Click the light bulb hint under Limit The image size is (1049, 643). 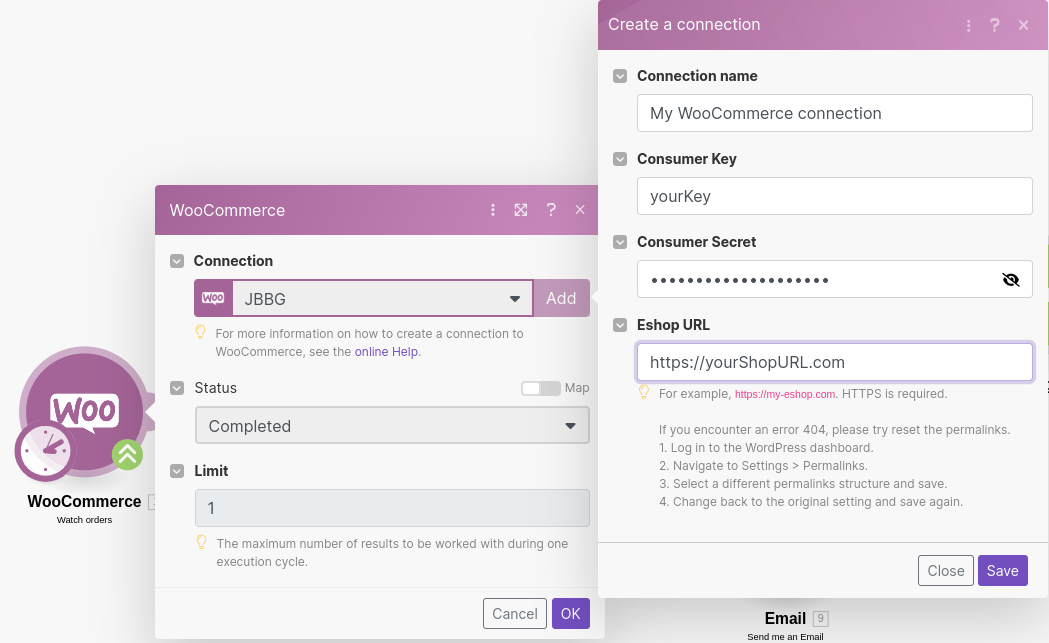click(201, 543)
